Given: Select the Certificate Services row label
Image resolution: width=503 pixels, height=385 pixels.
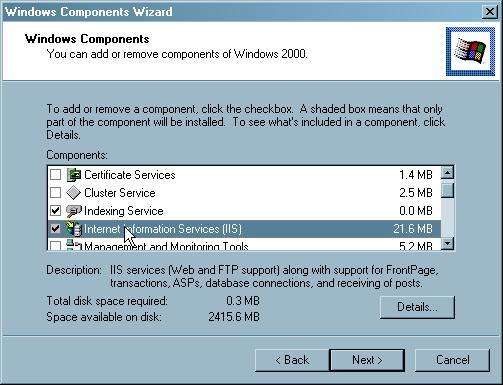Looking at the screenshot, I should (x=130, y=175).
